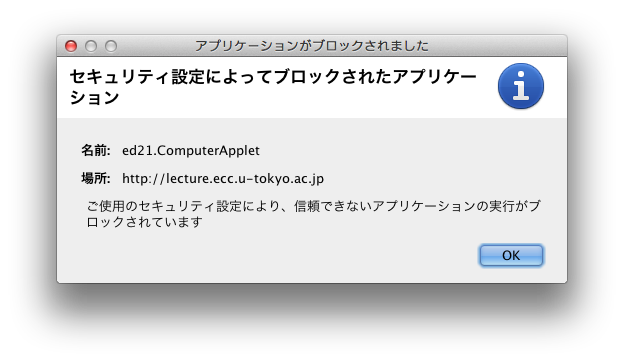This screenshot has width=624, height=362.
Task: Click the title bar between zoom button and title
Action: pyautogui.click(x=155, y=46)
